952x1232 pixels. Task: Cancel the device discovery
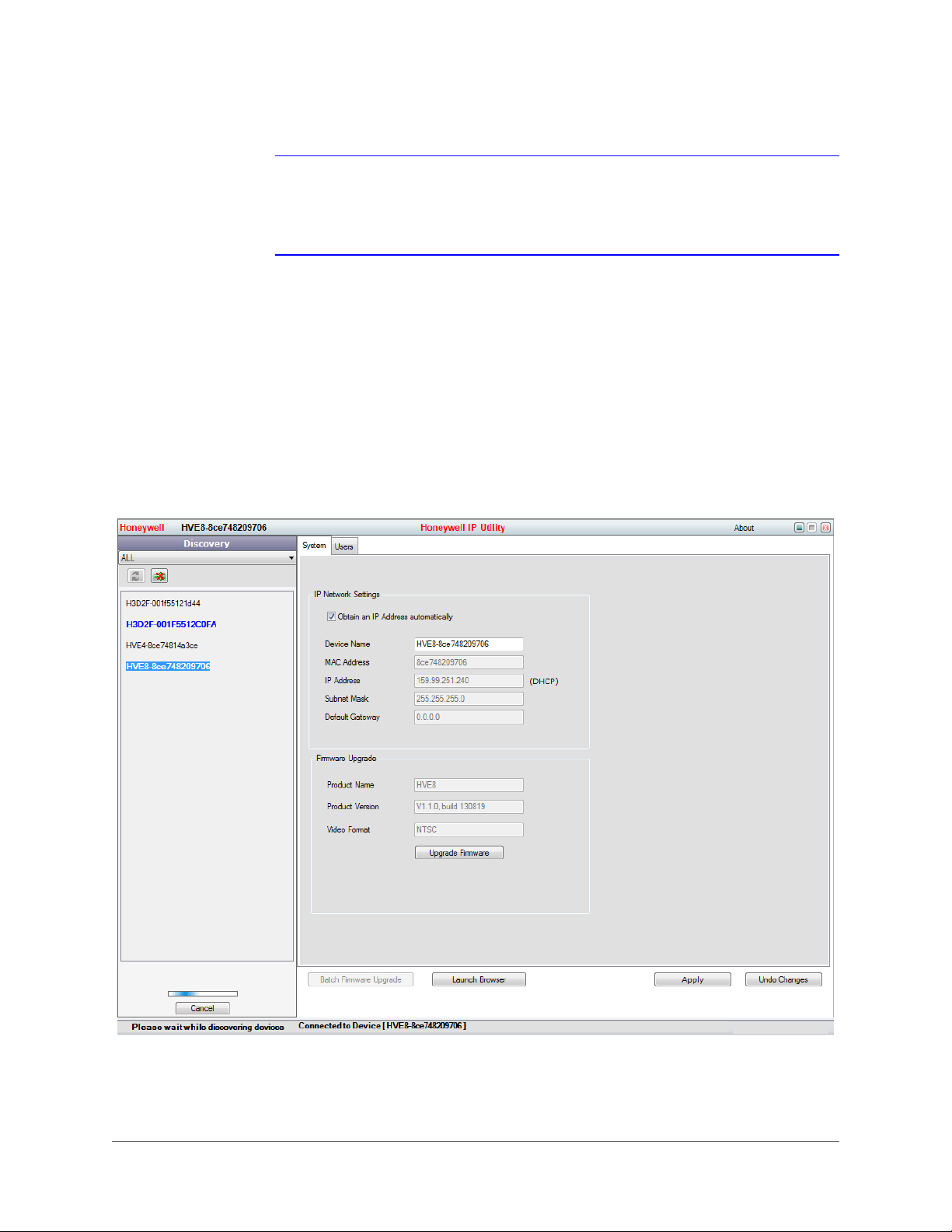point(203,1008)
